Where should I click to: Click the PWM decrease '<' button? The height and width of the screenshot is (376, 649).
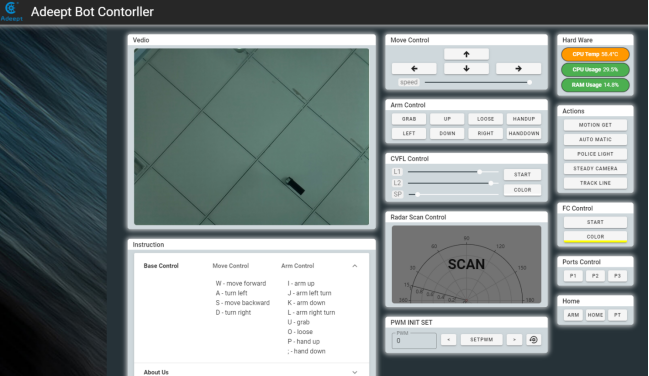448,340
